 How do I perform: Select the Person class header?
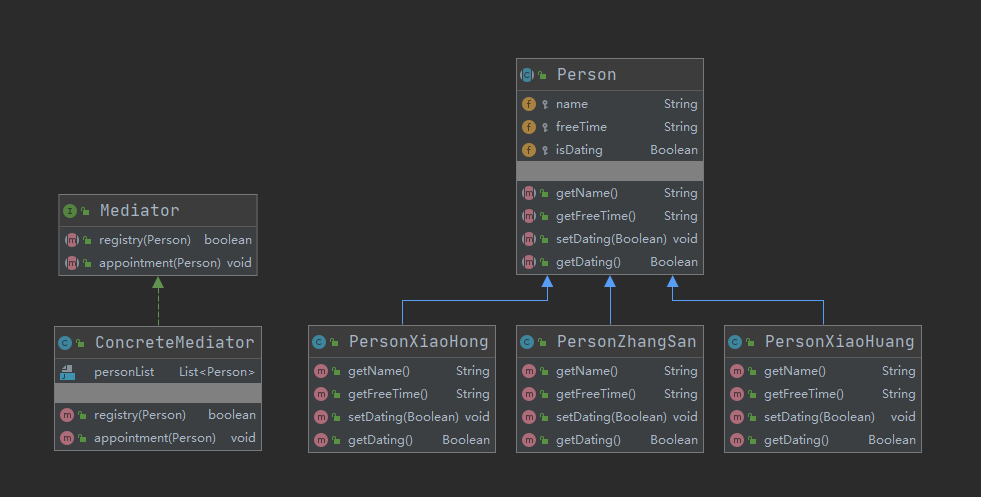[x=610, y=74]
